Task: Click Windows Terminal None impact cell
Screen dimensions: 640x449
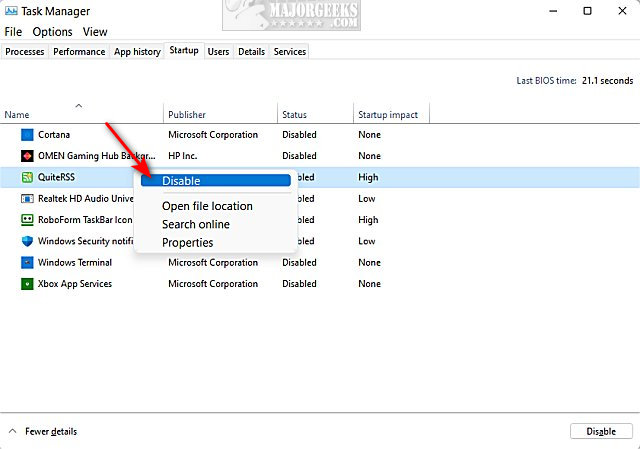Action: point(369,262)
